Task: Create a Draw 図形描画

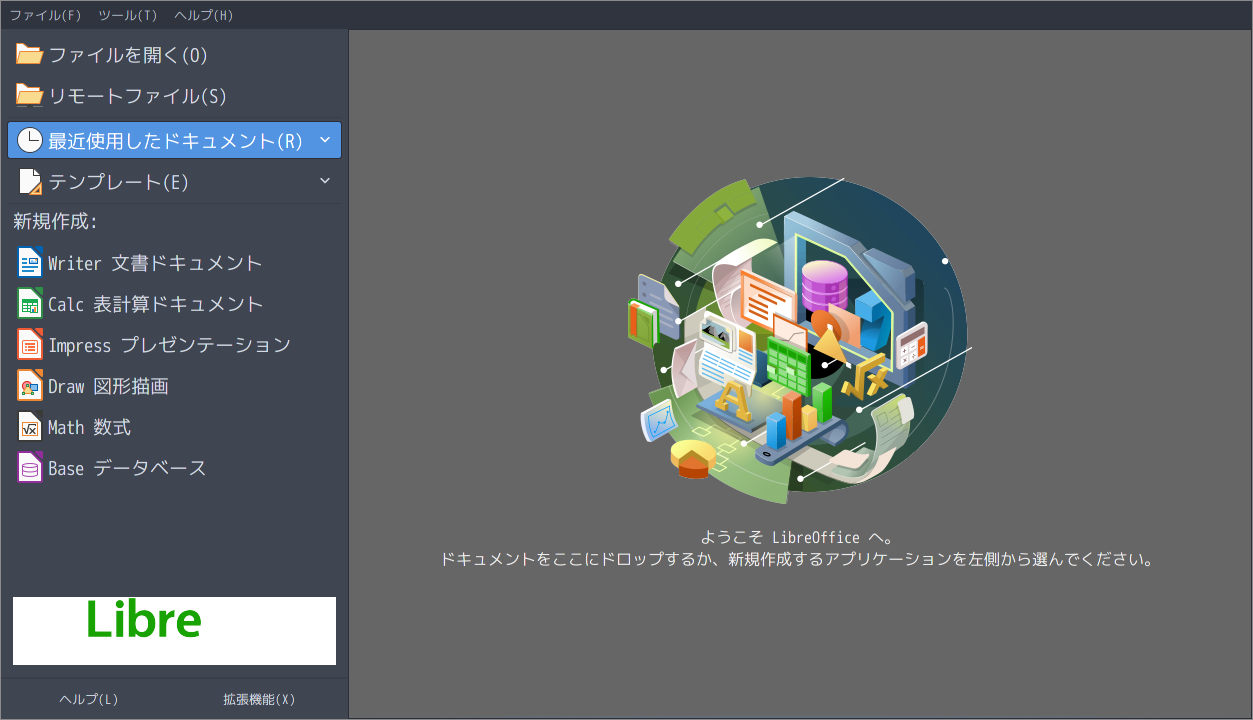Action: coord(108,386)
